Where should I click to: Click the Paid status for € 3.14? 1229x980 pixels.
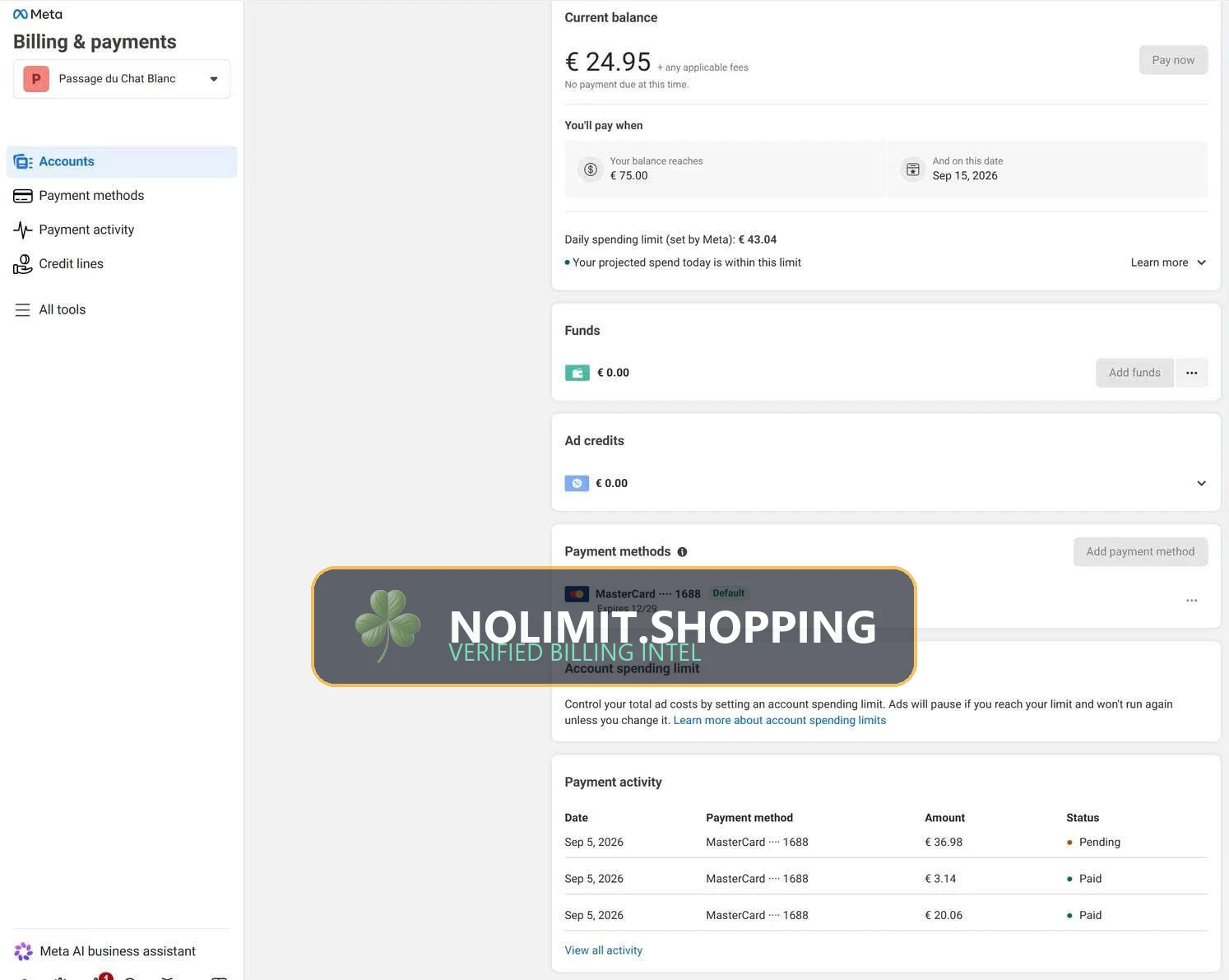click(x=1084, y=879)
